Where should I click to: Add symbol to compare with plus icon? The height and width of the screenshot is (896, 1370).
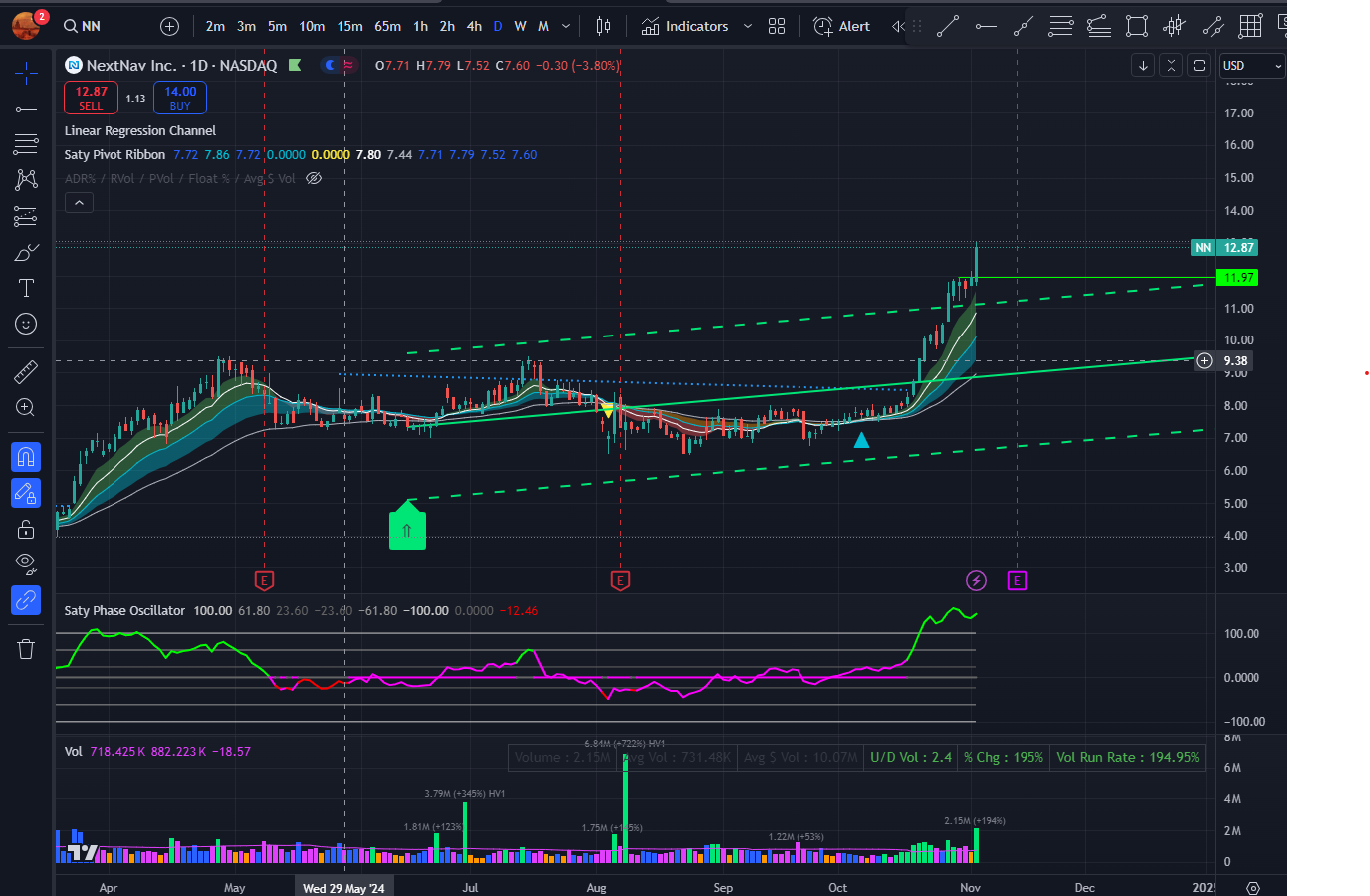coord(170,26)
